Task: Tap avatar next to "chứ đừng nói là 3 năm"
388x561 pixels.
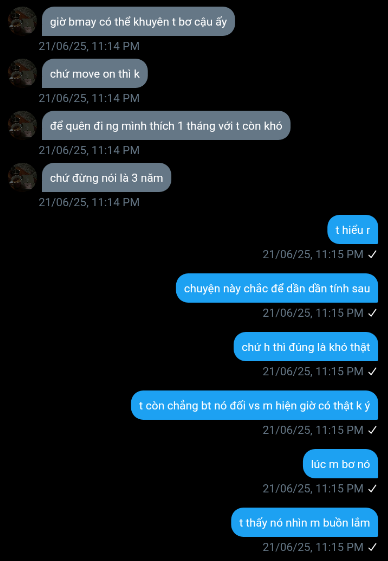Action: pos(22,177)
